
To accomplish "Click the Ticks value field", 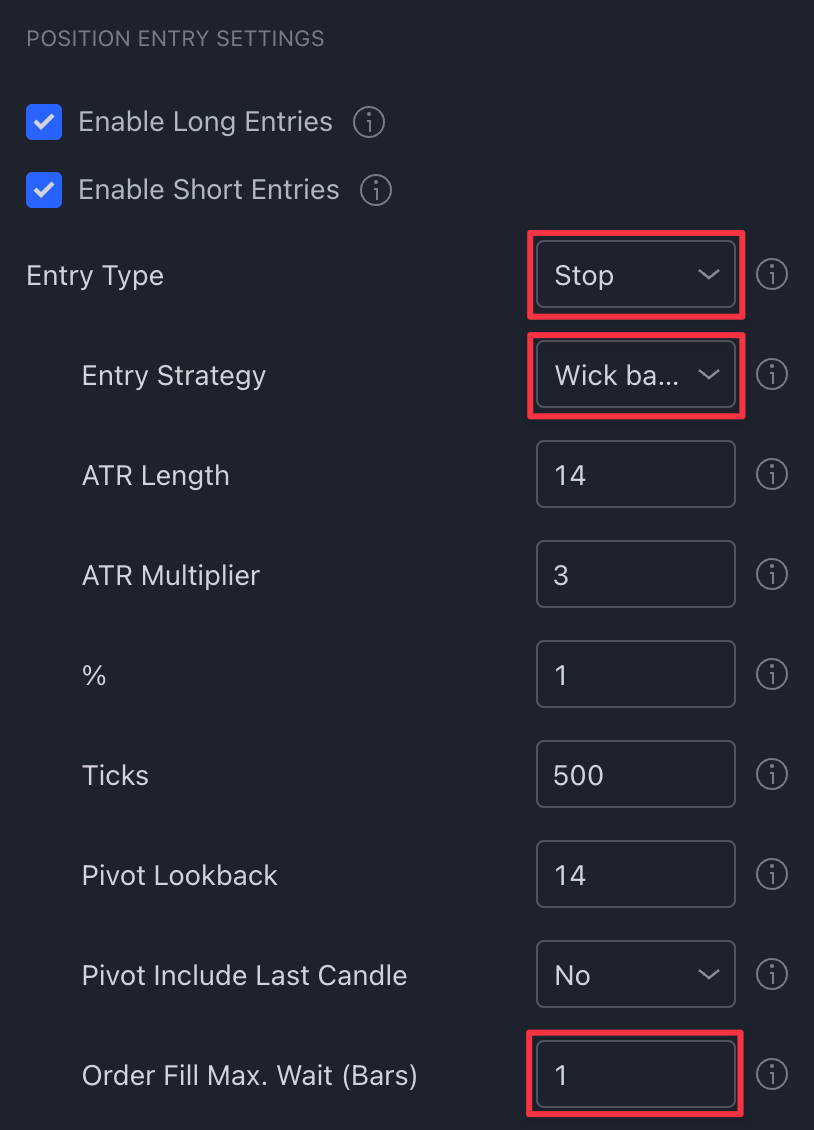I will tap(635, 774).
